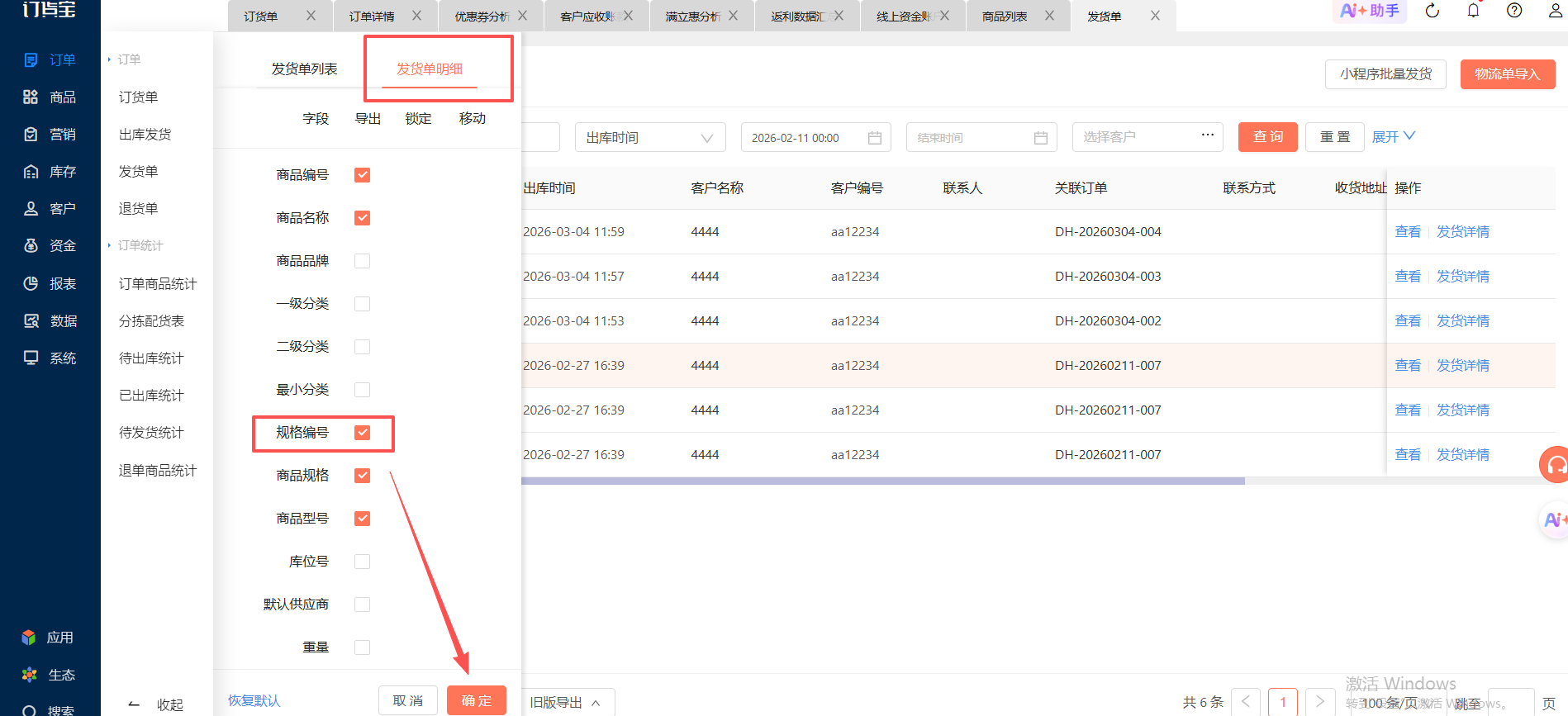Open 出库发货 in the order submenu

pos(145,135)
